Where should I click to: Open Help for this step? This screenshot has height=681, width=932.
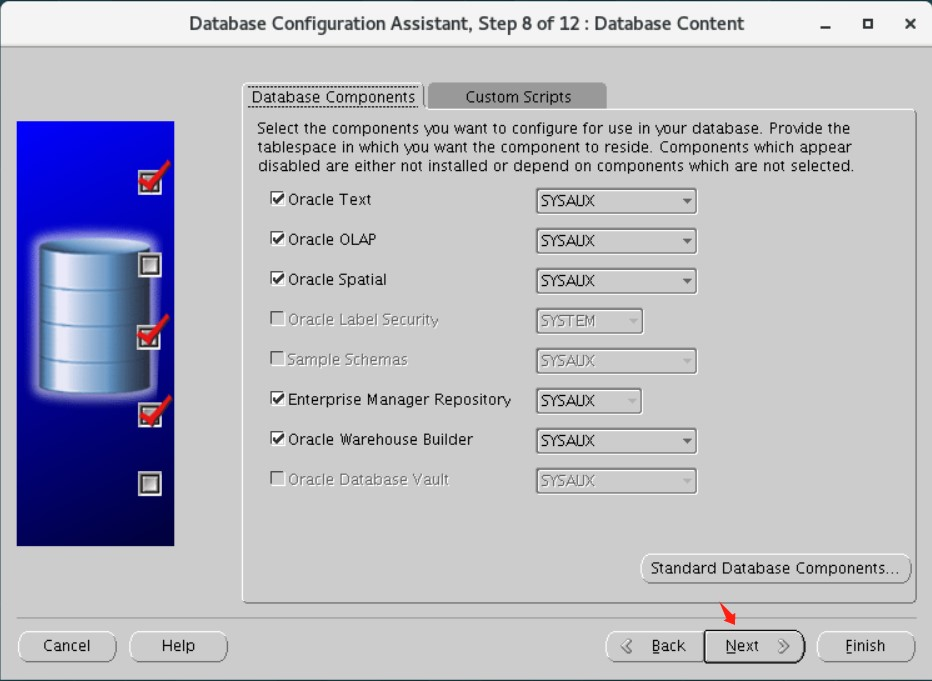pyautogui.click(x=178, y=646)
